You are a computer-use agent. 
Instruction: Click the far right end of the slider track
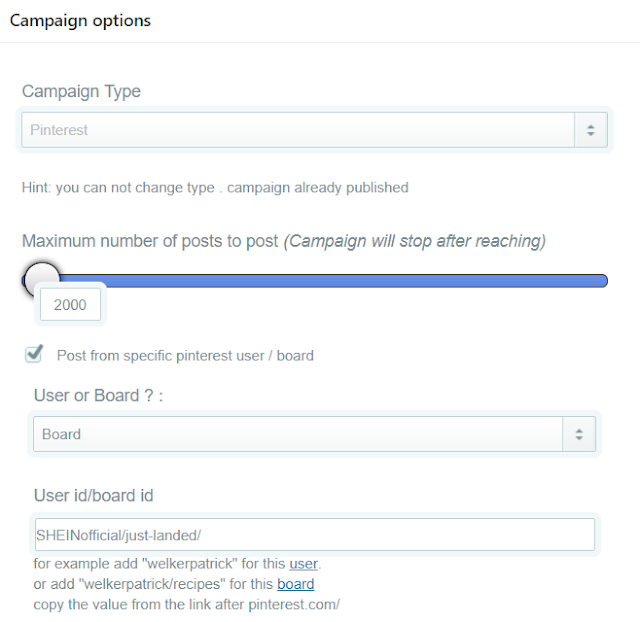click(602, 280)
